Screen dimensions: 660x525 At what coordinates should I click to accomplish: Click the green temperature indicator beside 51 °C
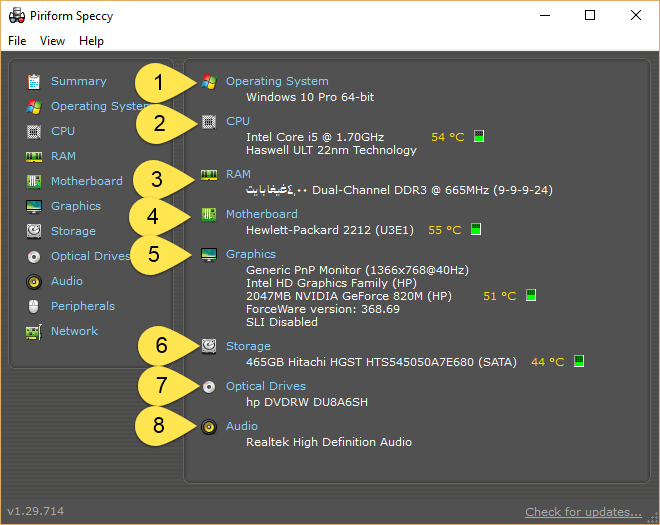tap(531, 295)
